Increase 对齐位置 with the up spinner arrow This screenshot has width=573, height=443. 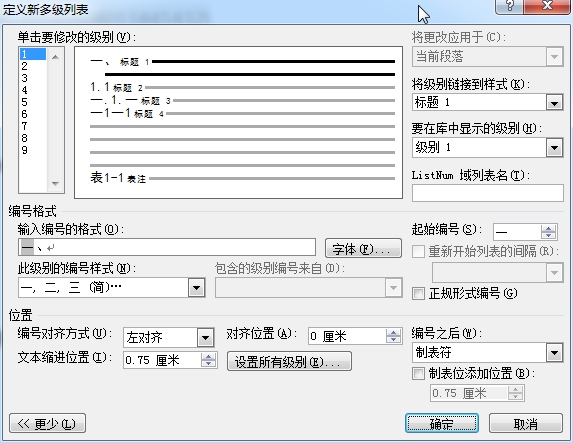[394, 332]
